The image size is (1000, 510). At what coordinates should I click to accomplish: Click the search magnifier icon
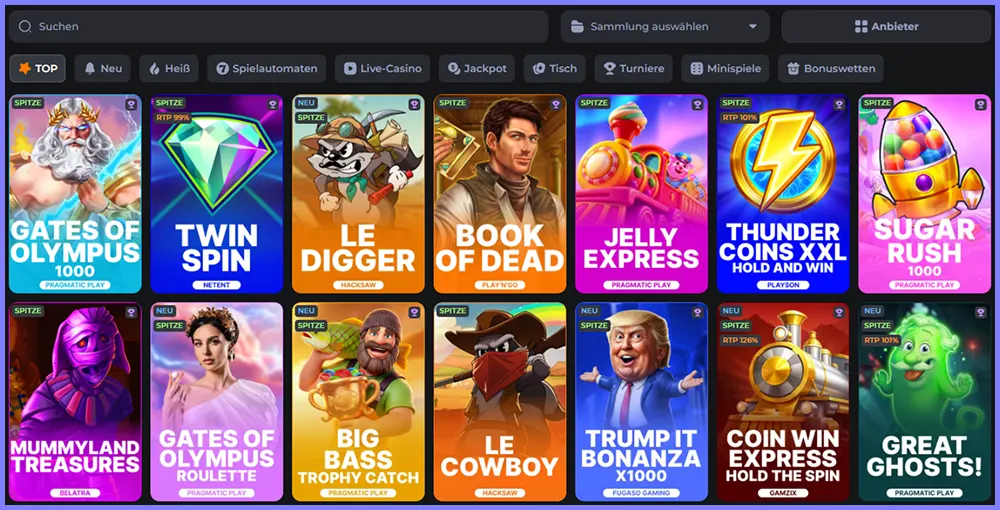coord(25,26)
